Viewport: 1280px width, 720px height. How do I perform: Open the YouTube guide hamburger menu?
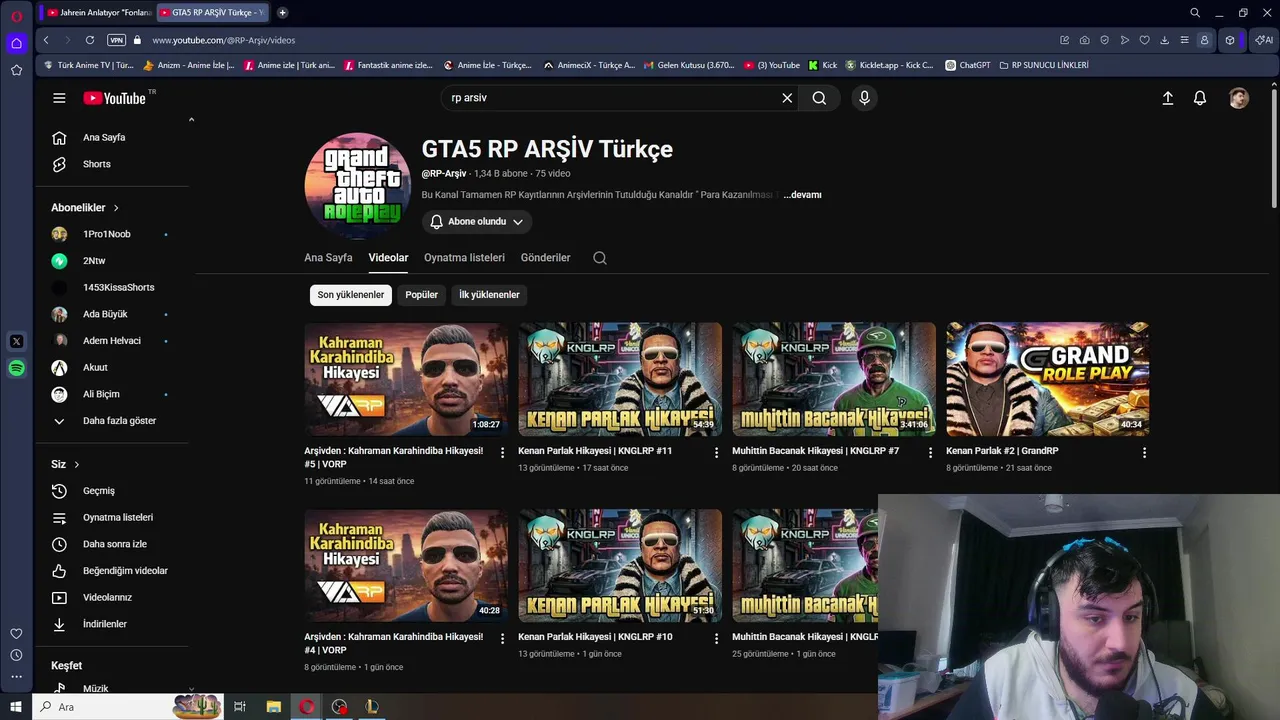tap(59, 98)
